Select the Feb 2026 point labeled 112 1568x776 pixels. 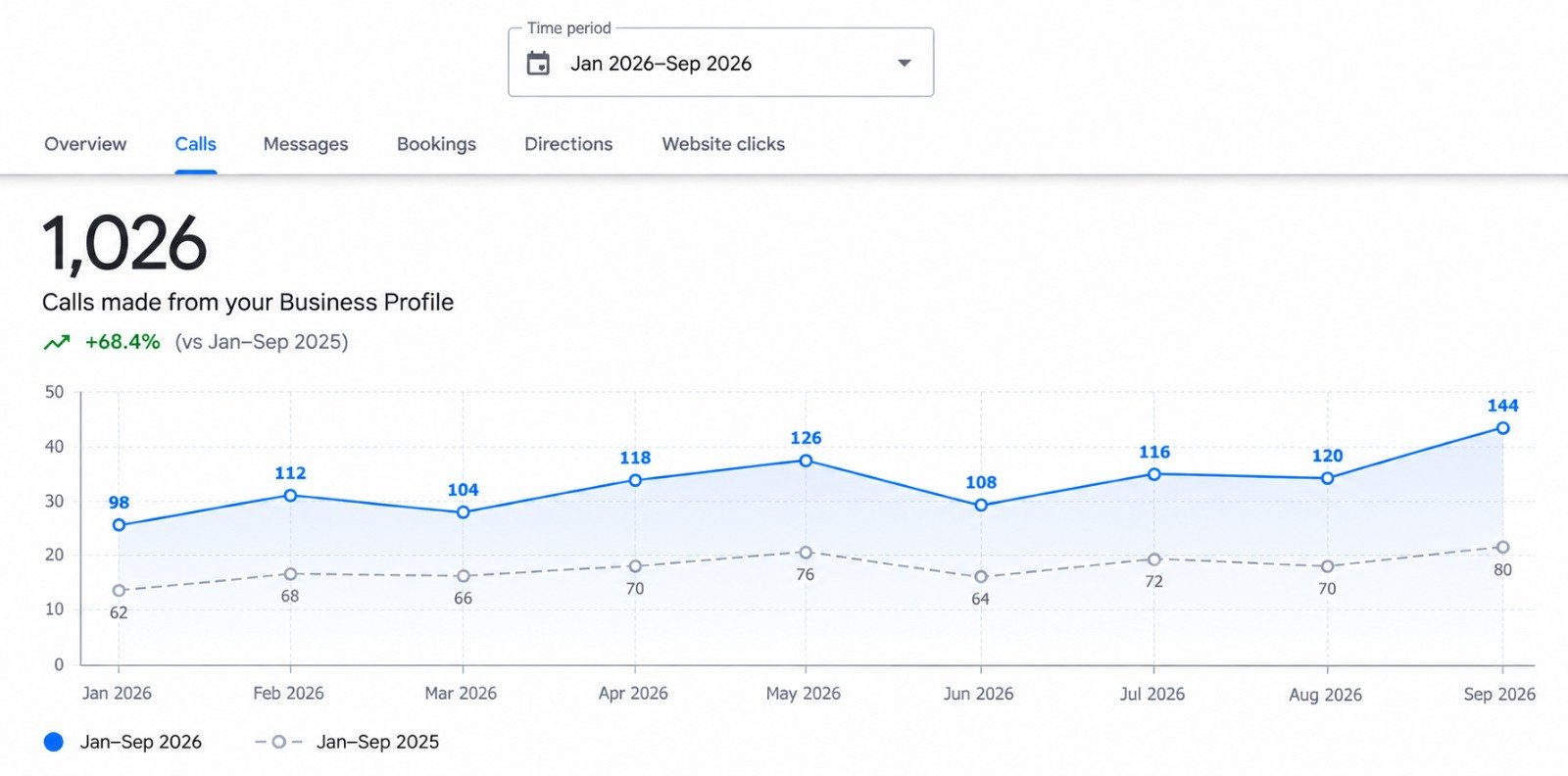pyautogui.click(x=290, y=496)
